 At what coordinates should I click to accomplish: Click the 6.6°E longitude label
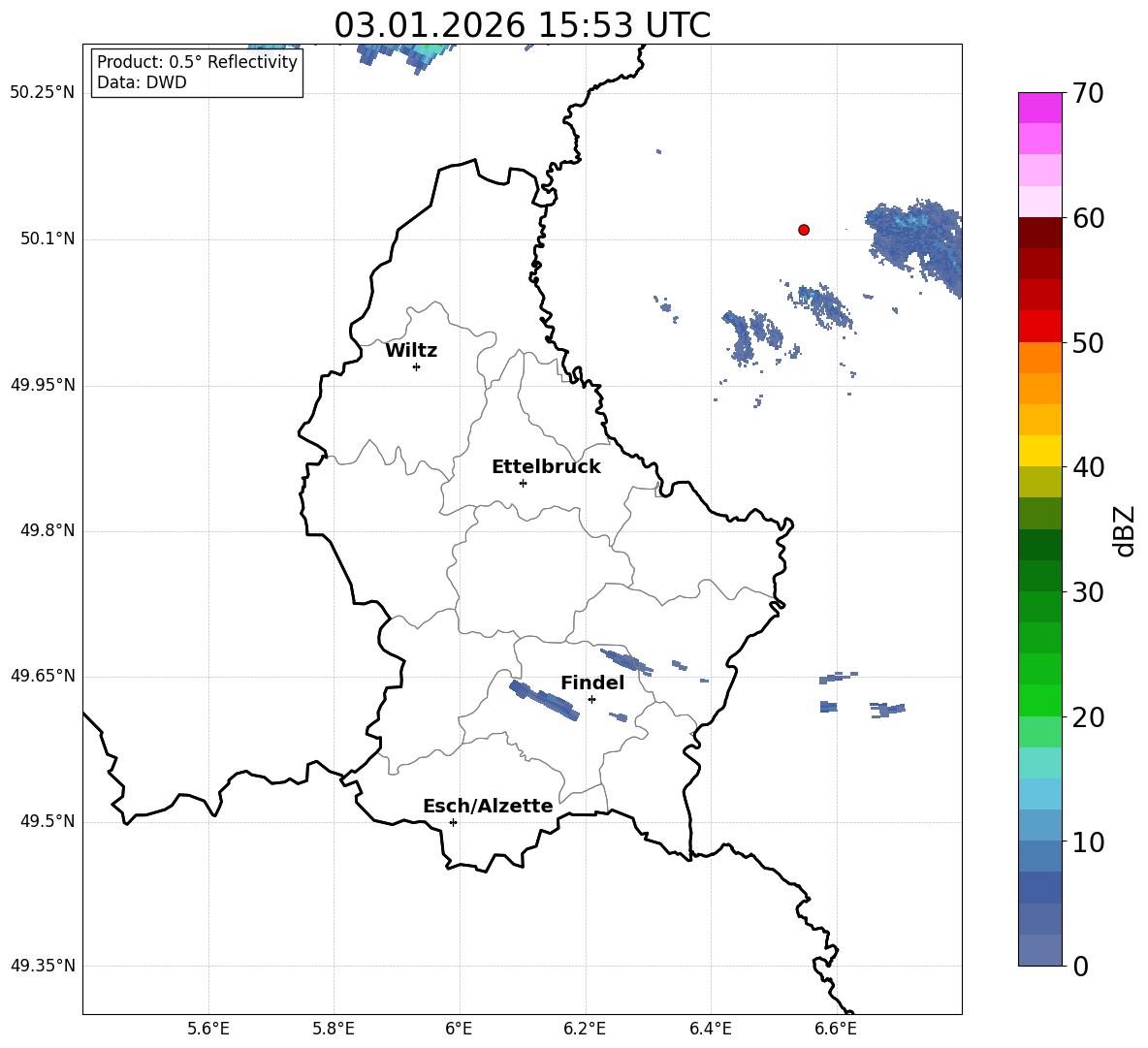[x=836, y=1029]
